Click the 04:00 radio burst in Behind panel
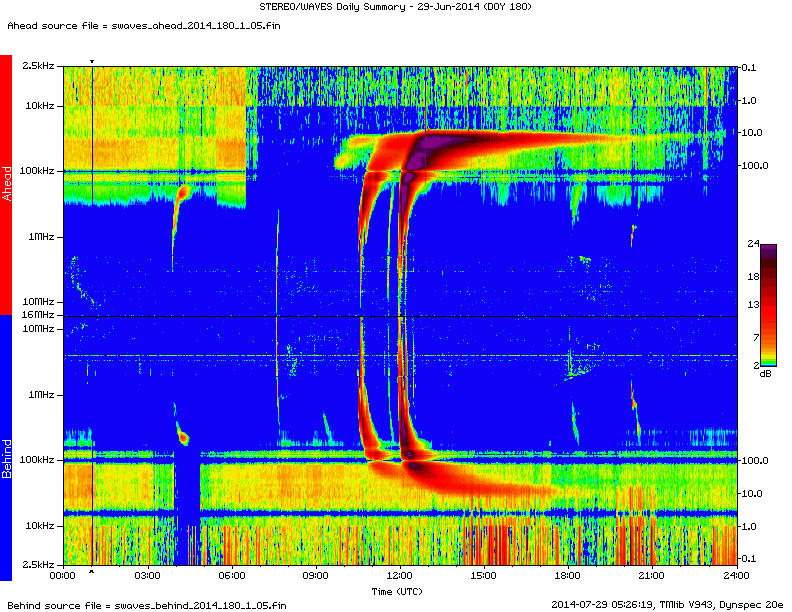Viewport: 792px width, 612px height. (182, 437)
